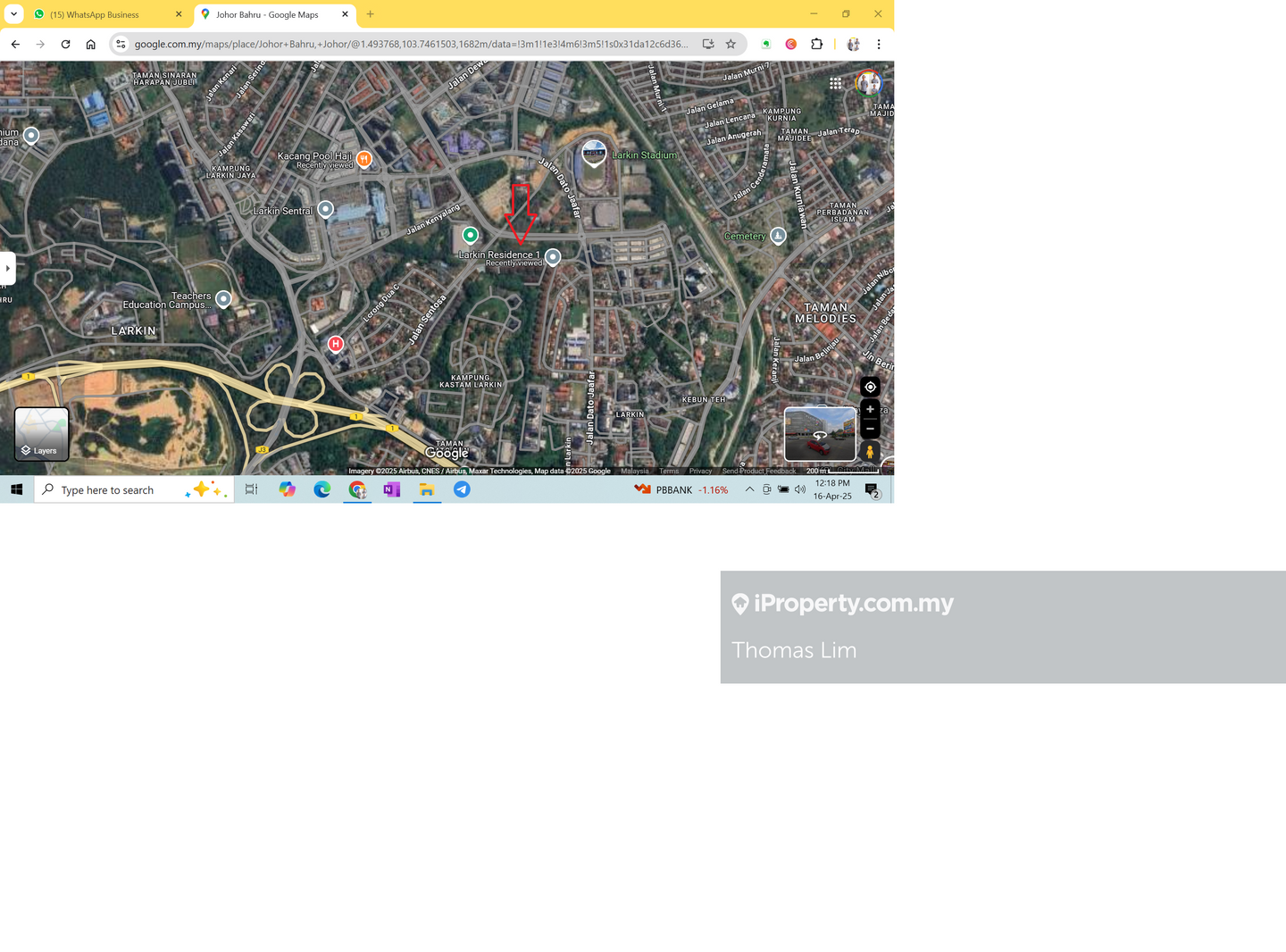Toggle the Layers map view
The height and width of the screenshot is (952, 1286).
(x=41, y=434)
